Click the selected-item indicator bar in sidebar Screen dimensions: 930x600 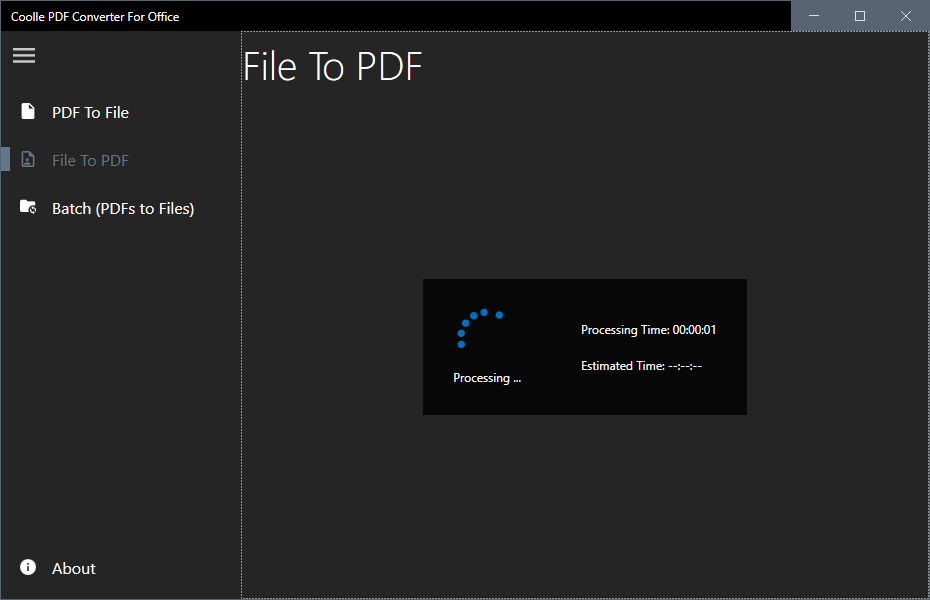(5, 159)
